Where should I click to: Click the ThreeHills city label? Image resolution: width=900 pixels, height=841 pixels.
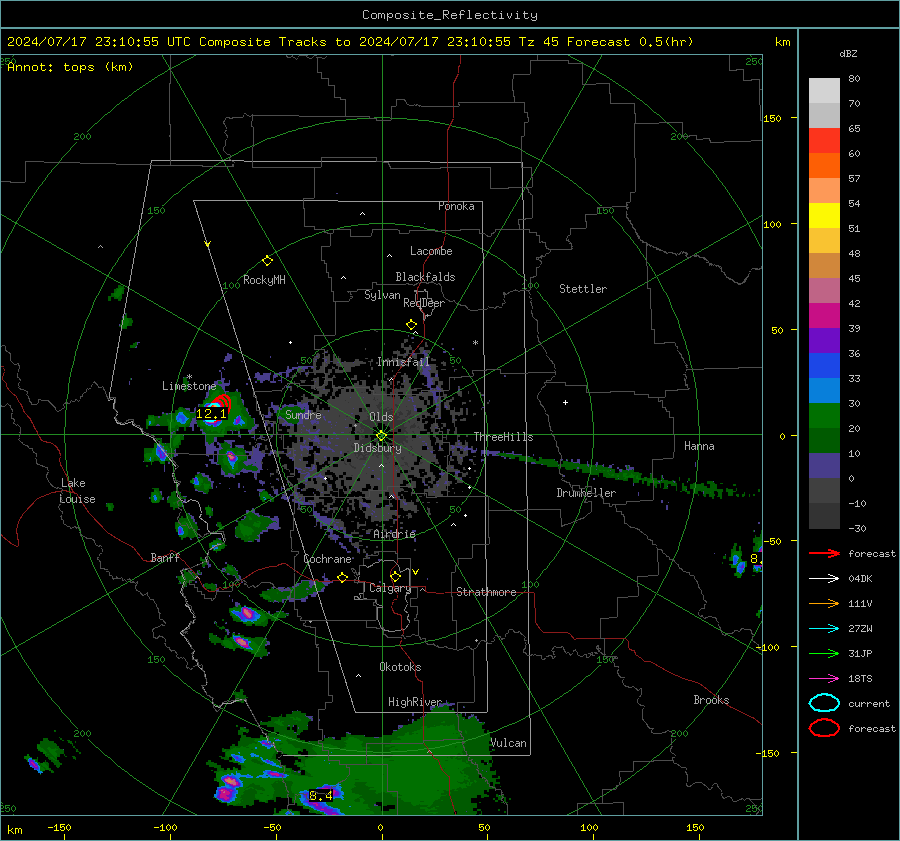(503, 437)
